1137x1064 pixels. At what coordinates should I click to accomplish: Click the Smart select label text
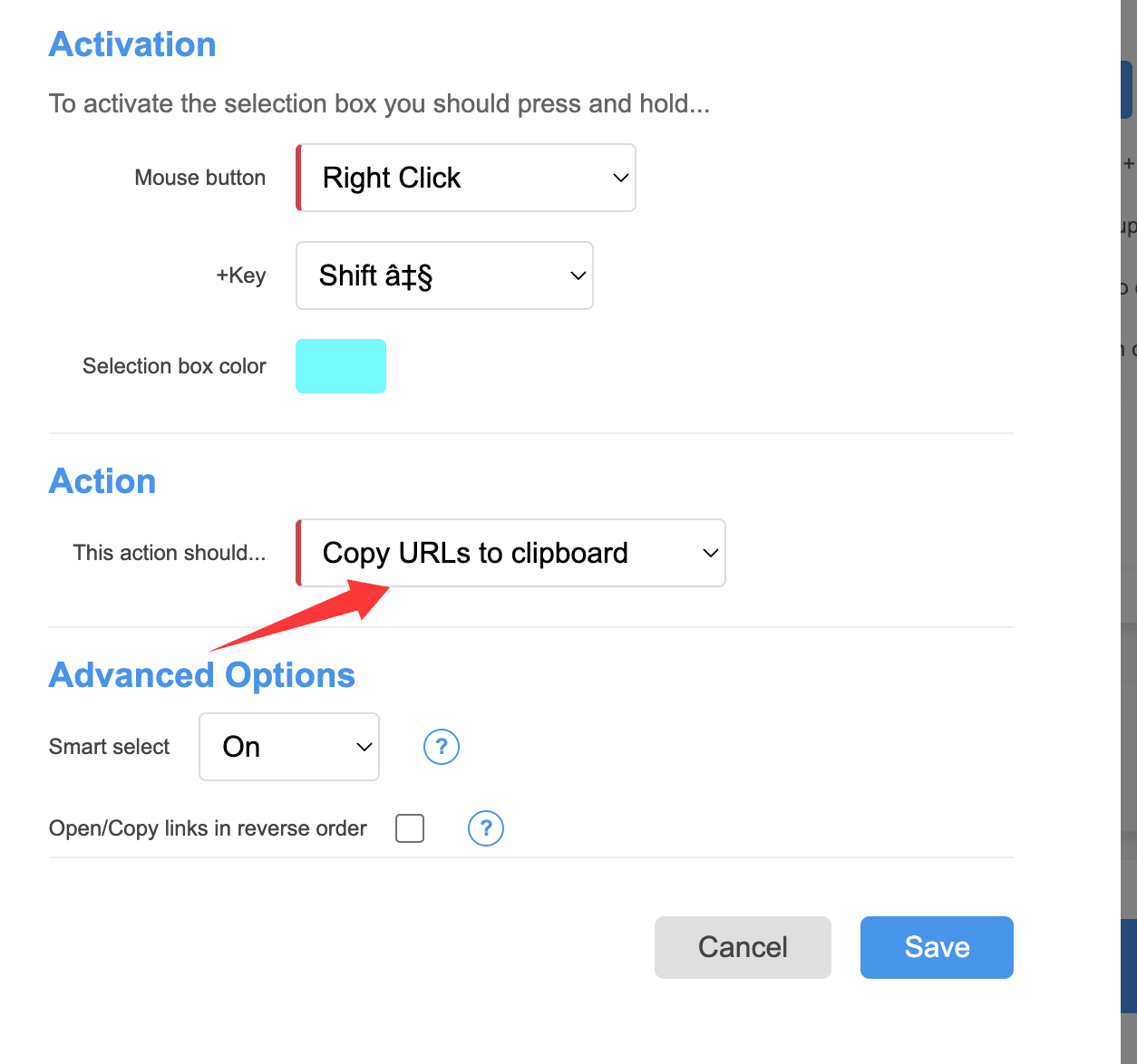(x=110, y=747)
